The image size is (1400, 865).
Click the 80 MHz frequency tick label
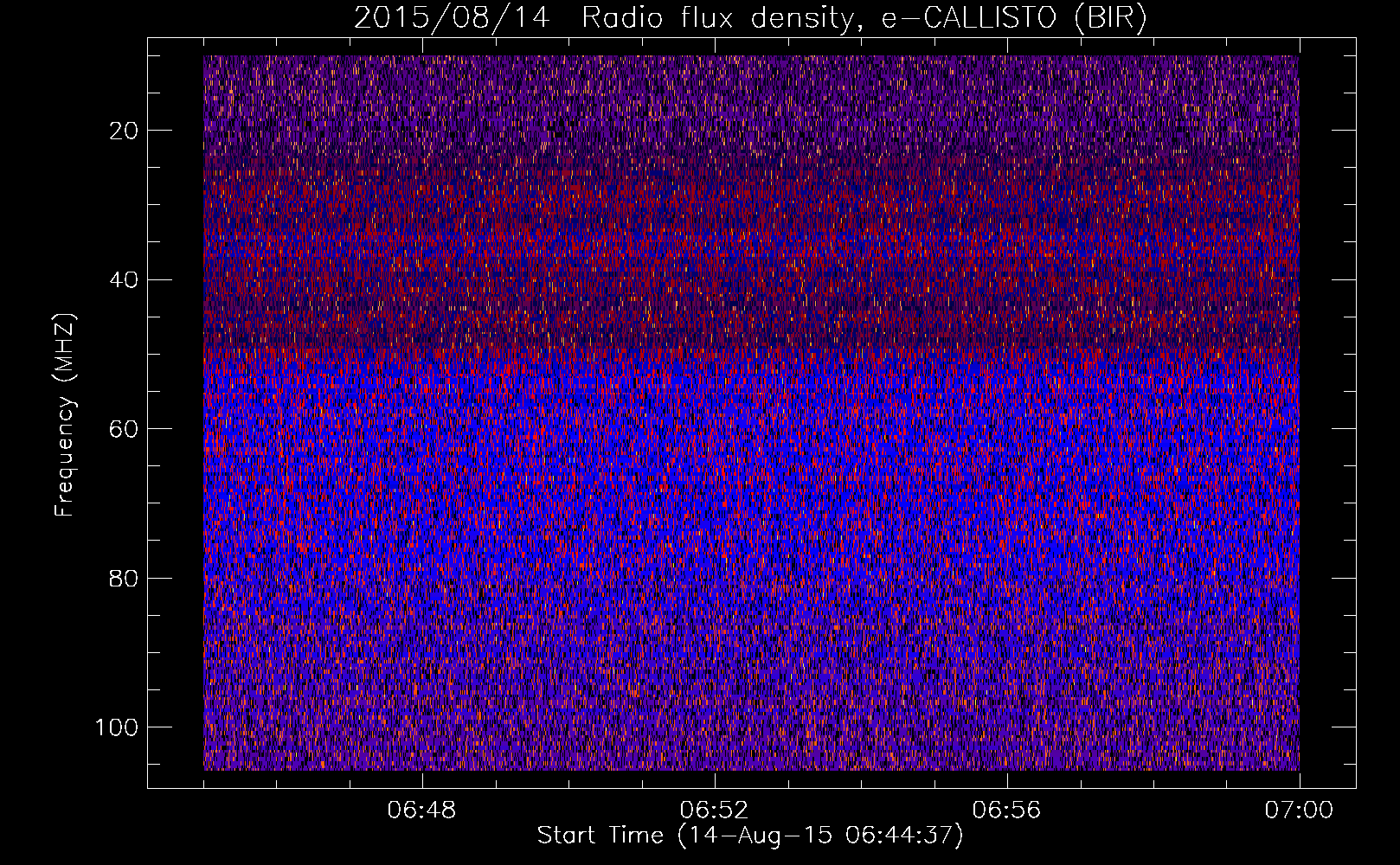click(125, 578)
